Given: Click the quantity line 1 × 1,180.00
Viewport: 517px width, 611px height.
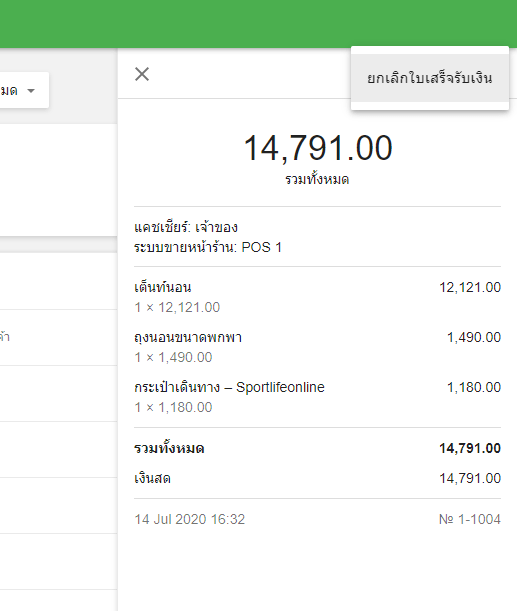Looking at the screenshot, I should [173, 407].
